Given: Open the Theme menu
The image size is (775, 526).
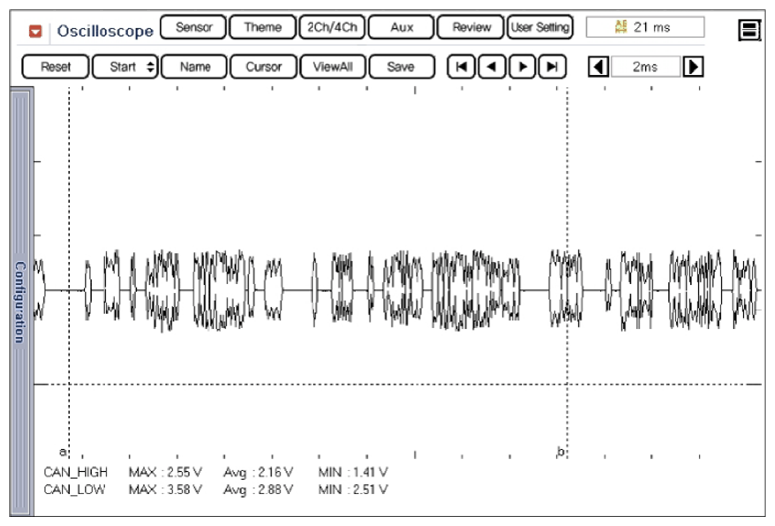Looking at the screenshot, I should tap(262, 27).
